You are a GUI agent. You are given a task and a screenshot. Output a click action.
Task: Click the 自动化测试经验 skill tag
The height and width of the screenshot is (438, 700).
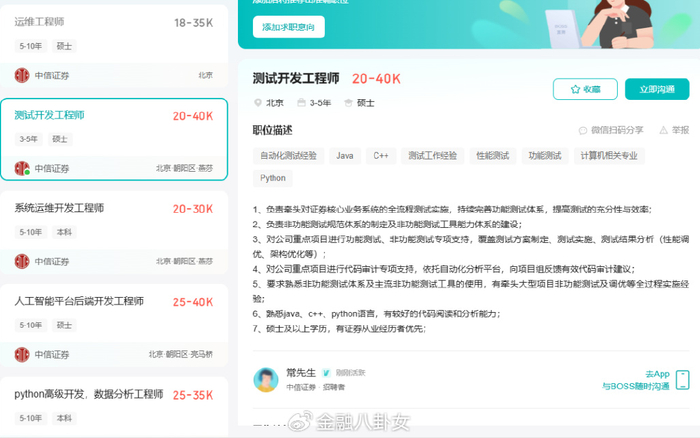(288, 156)
